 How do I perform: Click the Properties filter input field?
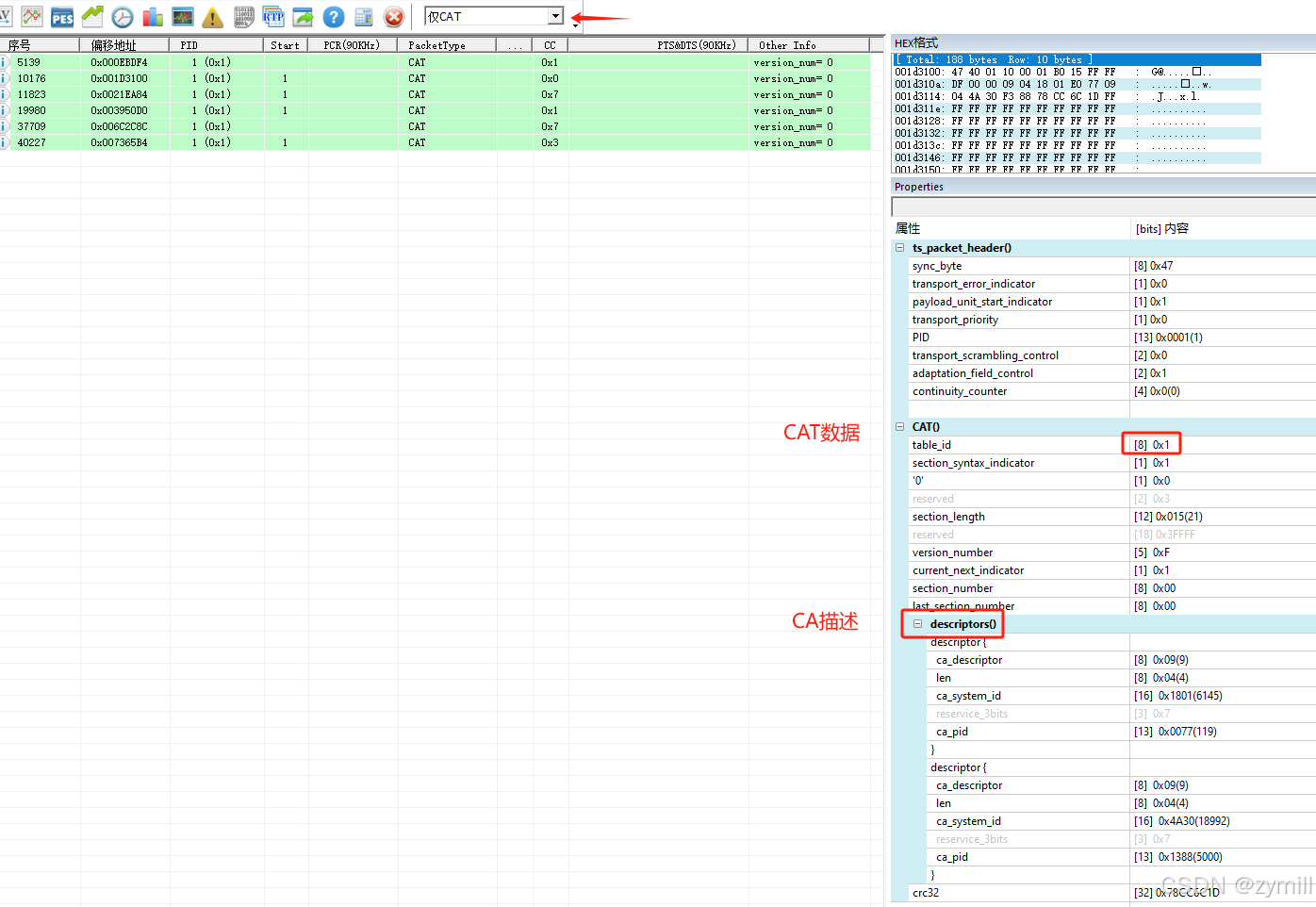[x=1103, y=206]
